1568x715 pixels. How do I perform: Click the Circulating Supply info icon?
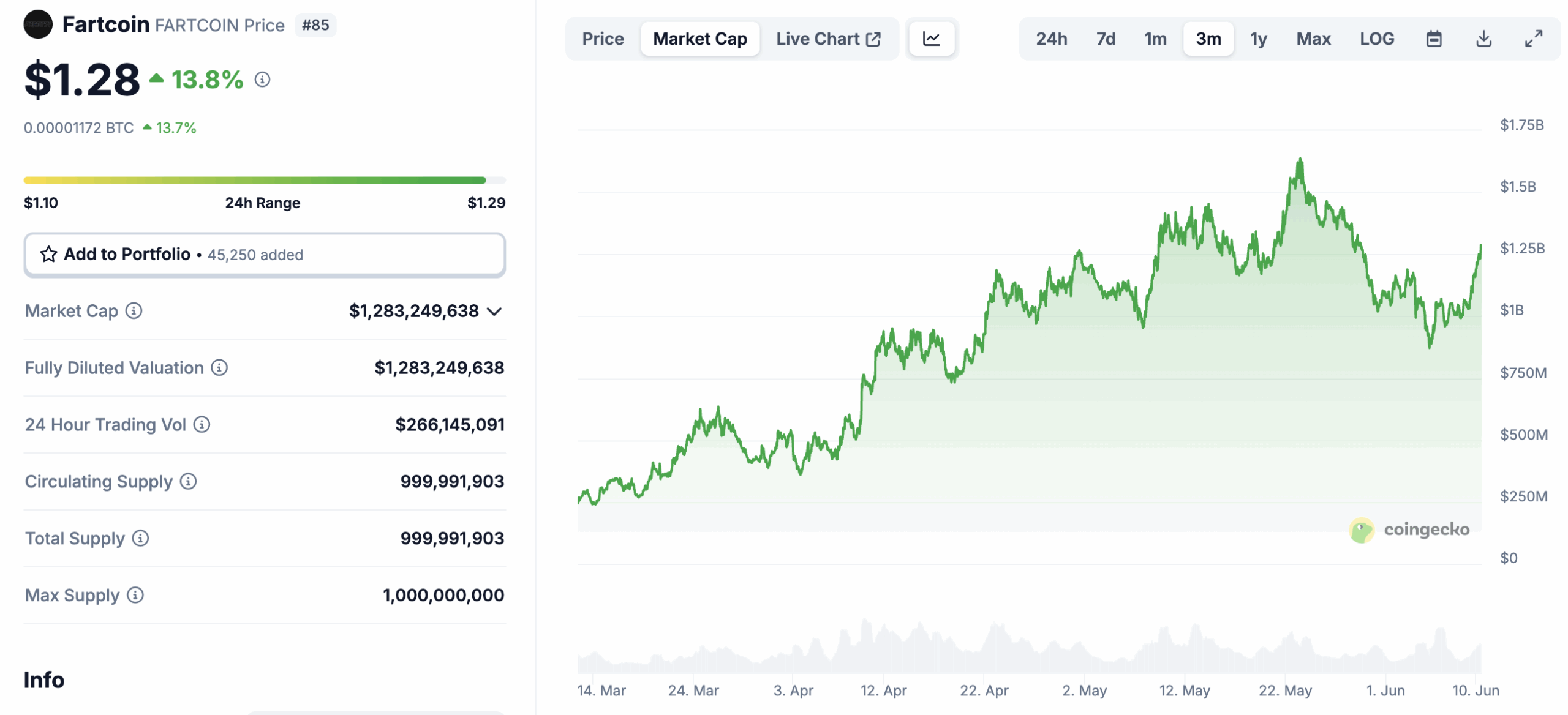point(188,482)
